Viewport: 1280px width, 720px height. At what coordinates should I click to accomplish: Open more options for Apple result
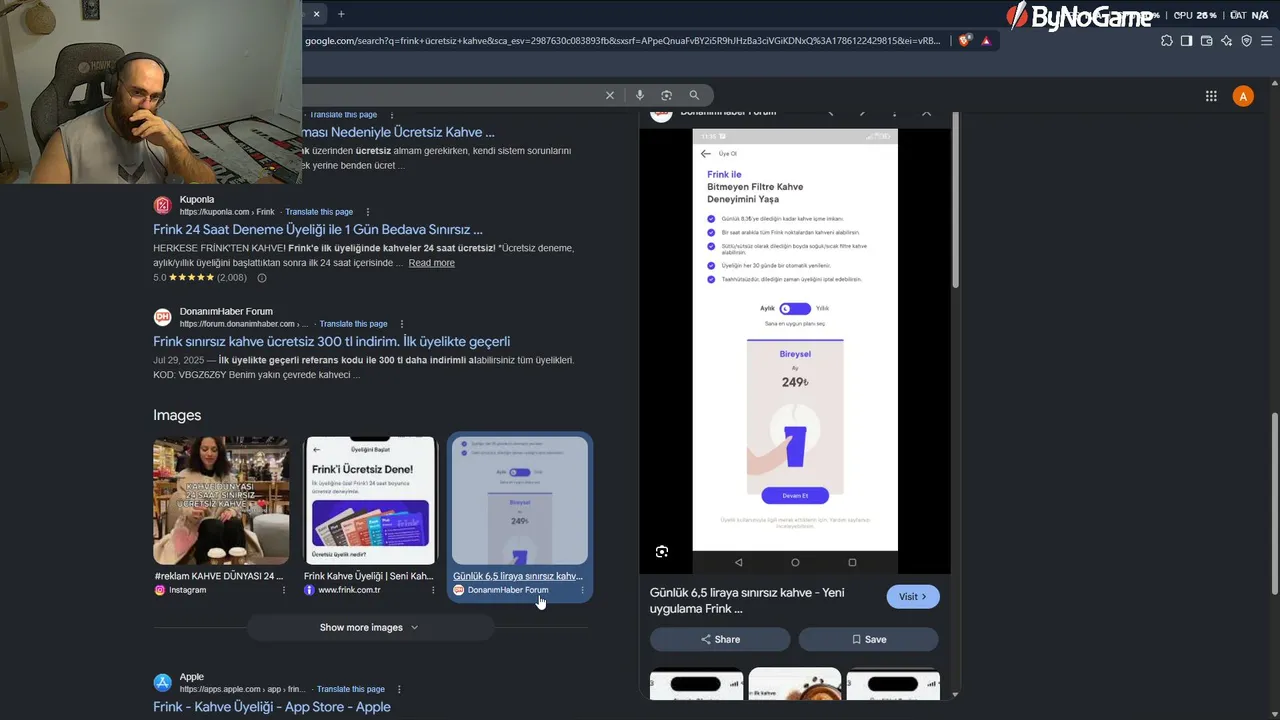pos(399,689)
